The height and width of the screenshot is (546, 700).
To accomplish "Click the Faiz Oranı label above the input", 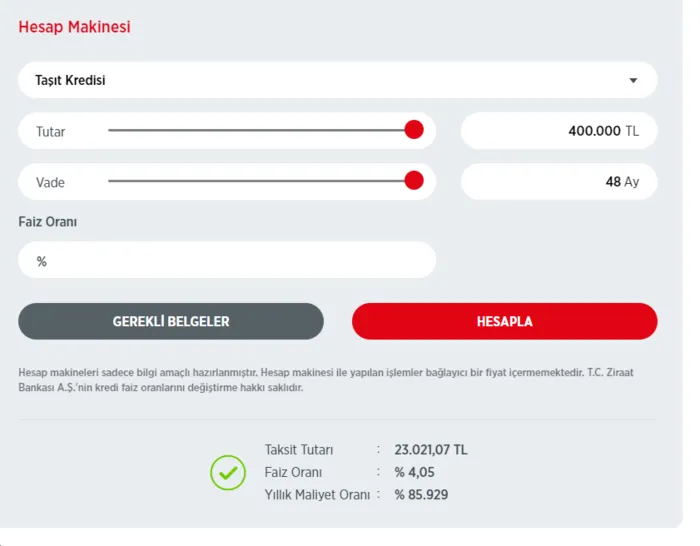I will pyautogui.click(x=48, y=222).
